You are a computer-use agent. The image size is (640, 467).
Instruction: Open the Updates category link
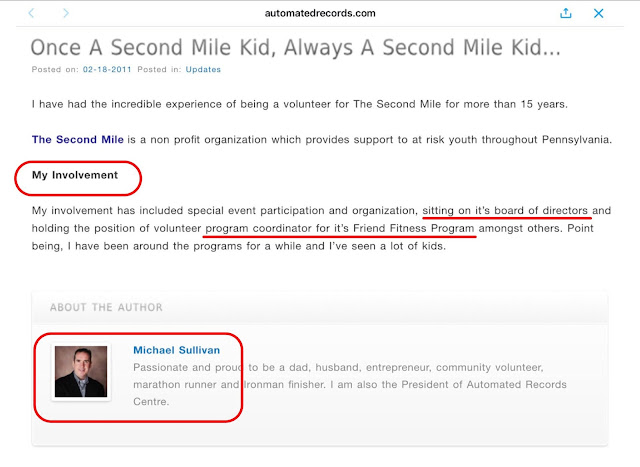[x=204, y=70]
